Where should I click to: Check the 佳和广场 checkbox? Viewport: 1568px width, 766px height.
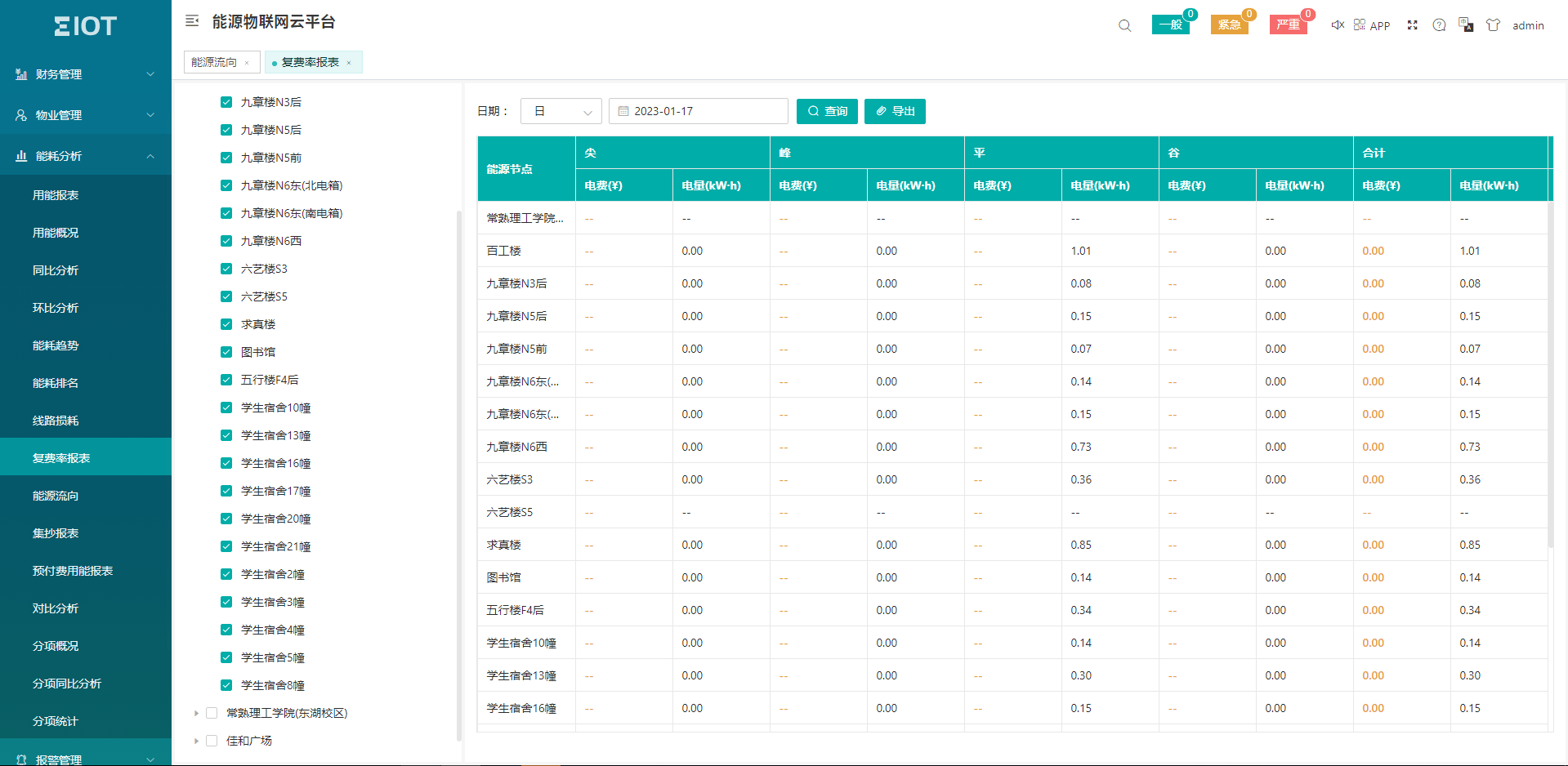212,741
